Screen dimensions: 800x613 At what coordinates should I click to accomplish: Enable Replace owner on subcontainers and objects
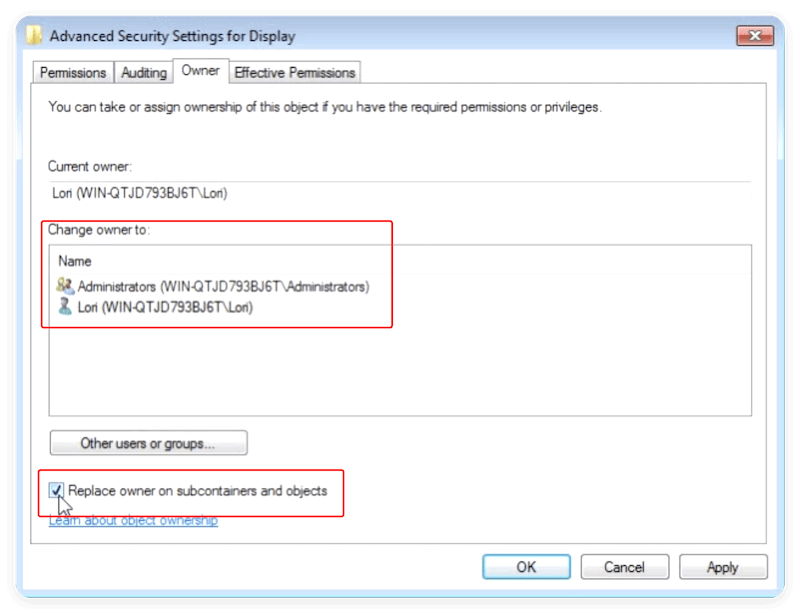click(56, 488)
